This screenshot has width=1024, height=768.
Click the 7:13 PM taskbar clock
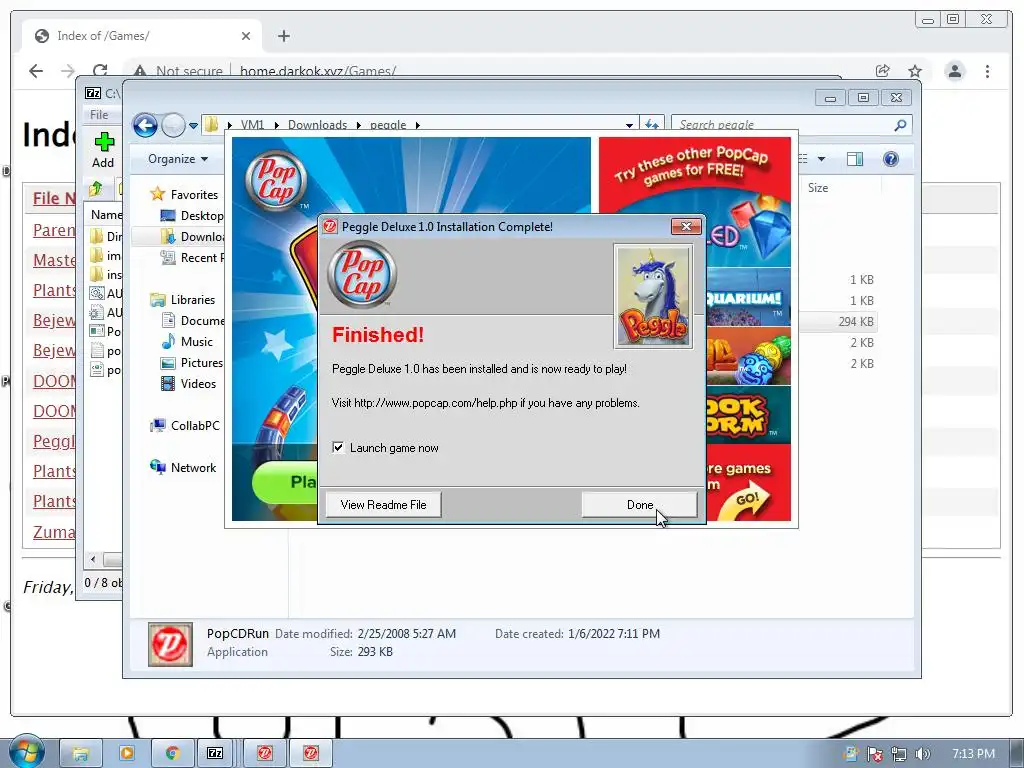pyautogui.click(x=973, y=754)
